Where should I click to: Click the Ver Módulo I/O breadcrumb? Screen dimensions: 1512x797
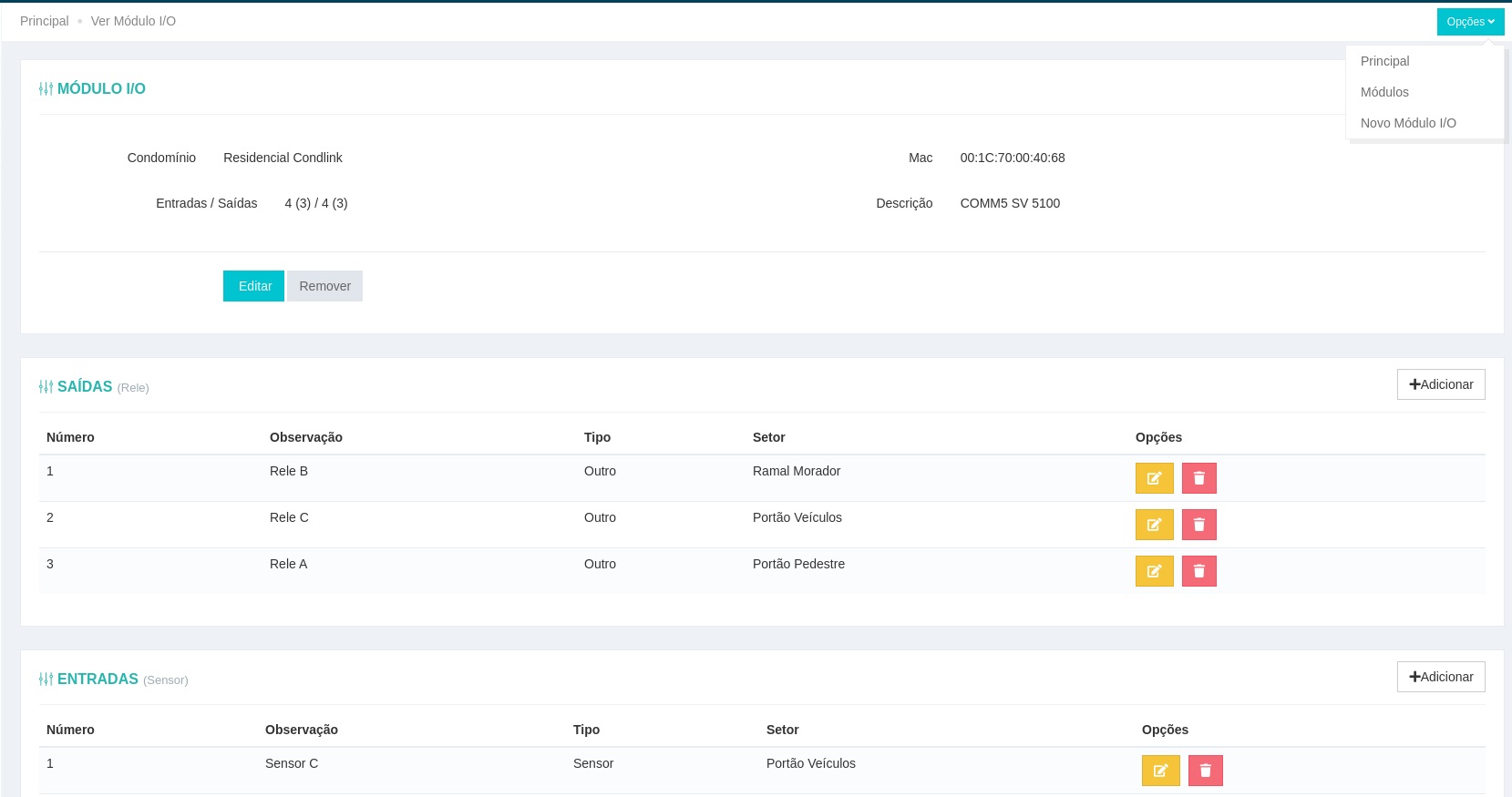pyautogui.click(x=133, y=21)
